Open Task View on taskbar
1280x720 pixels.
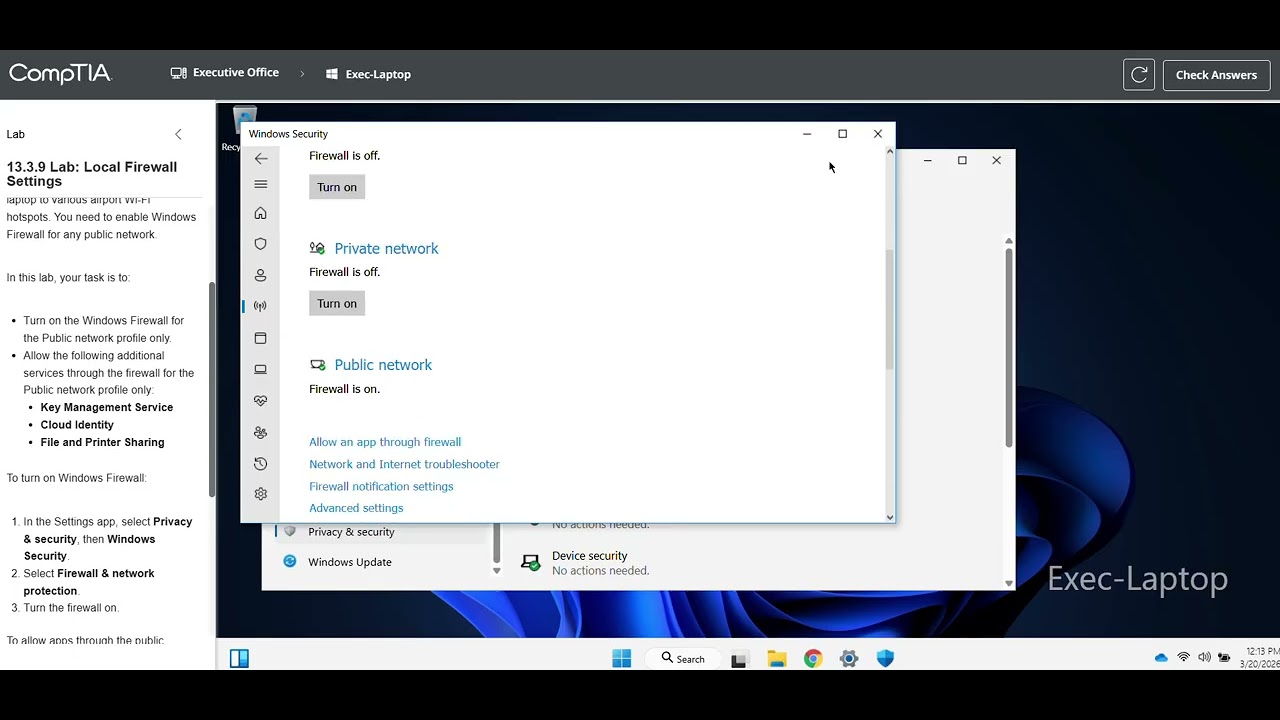(739, 659)
